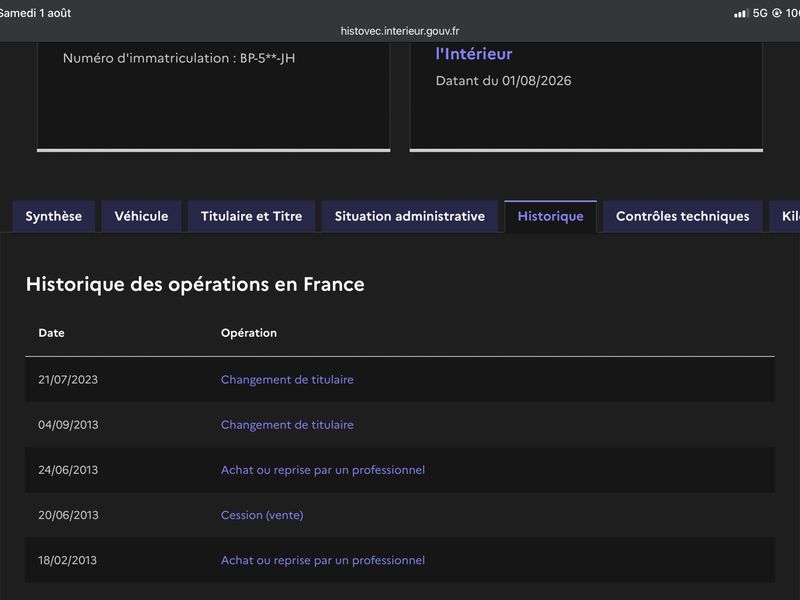
Task: Click the Date column header
Action: (52, 333)
